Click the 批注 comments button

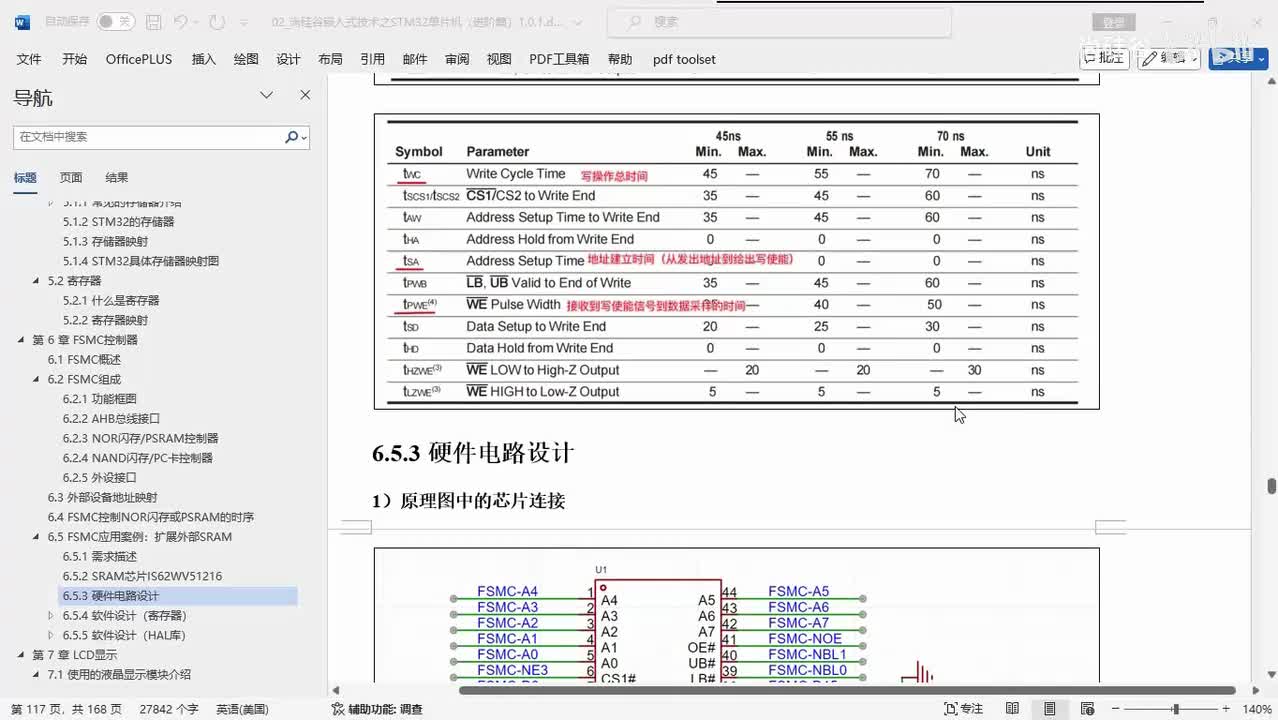pyautogui.click(x=1104, y=58)
